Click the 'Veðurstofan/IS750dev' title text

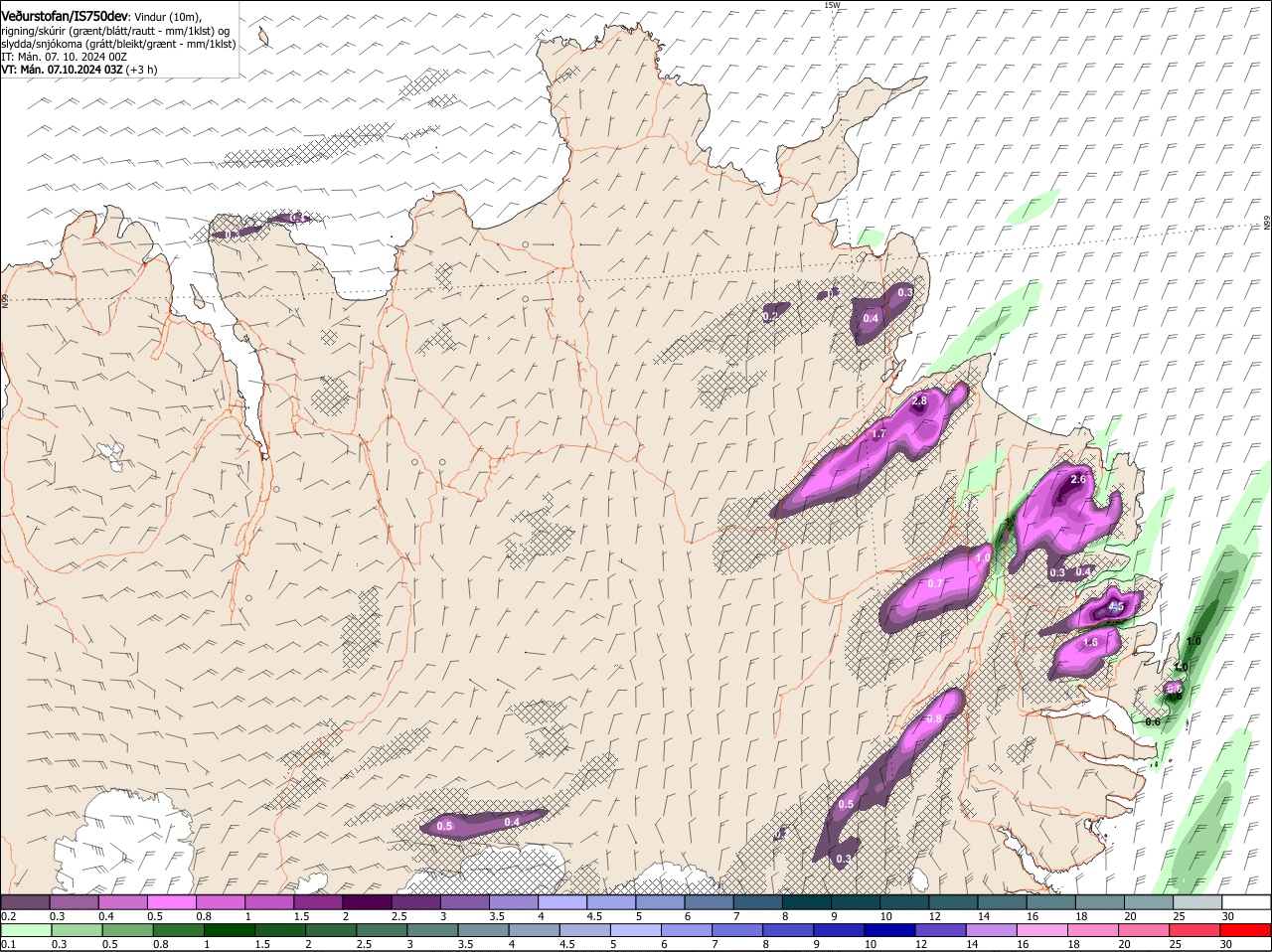[66, 16]
